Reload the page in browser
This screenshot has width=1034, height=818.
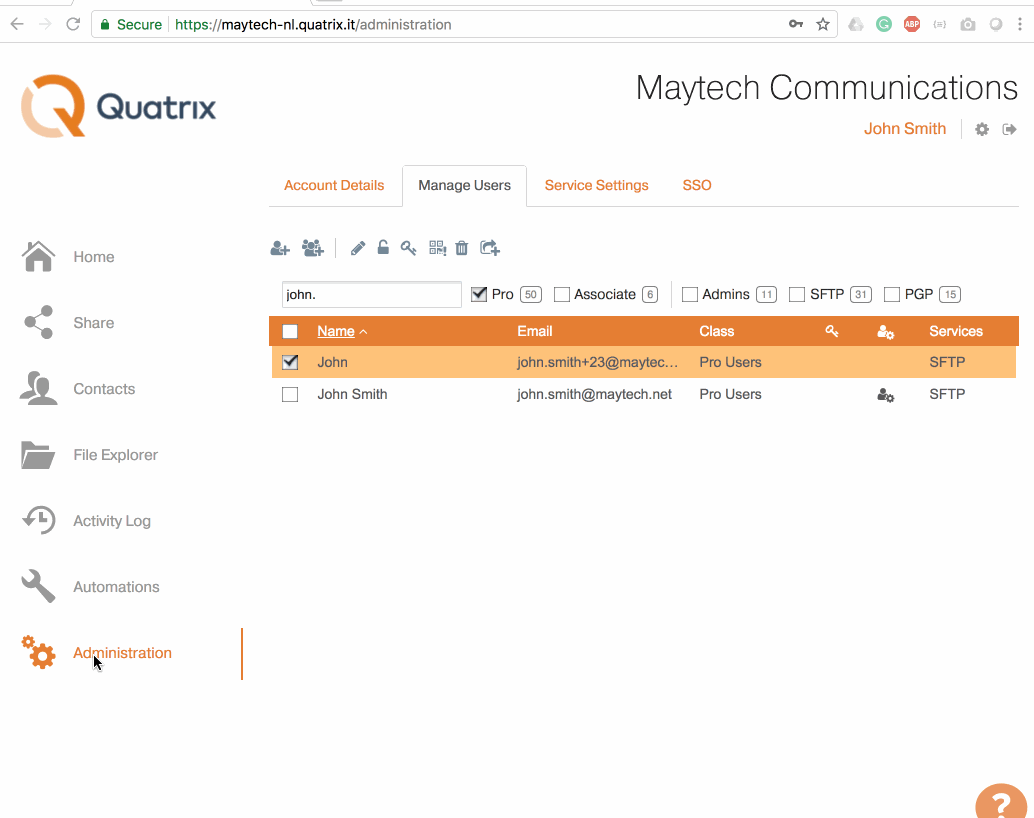[73, 24]
